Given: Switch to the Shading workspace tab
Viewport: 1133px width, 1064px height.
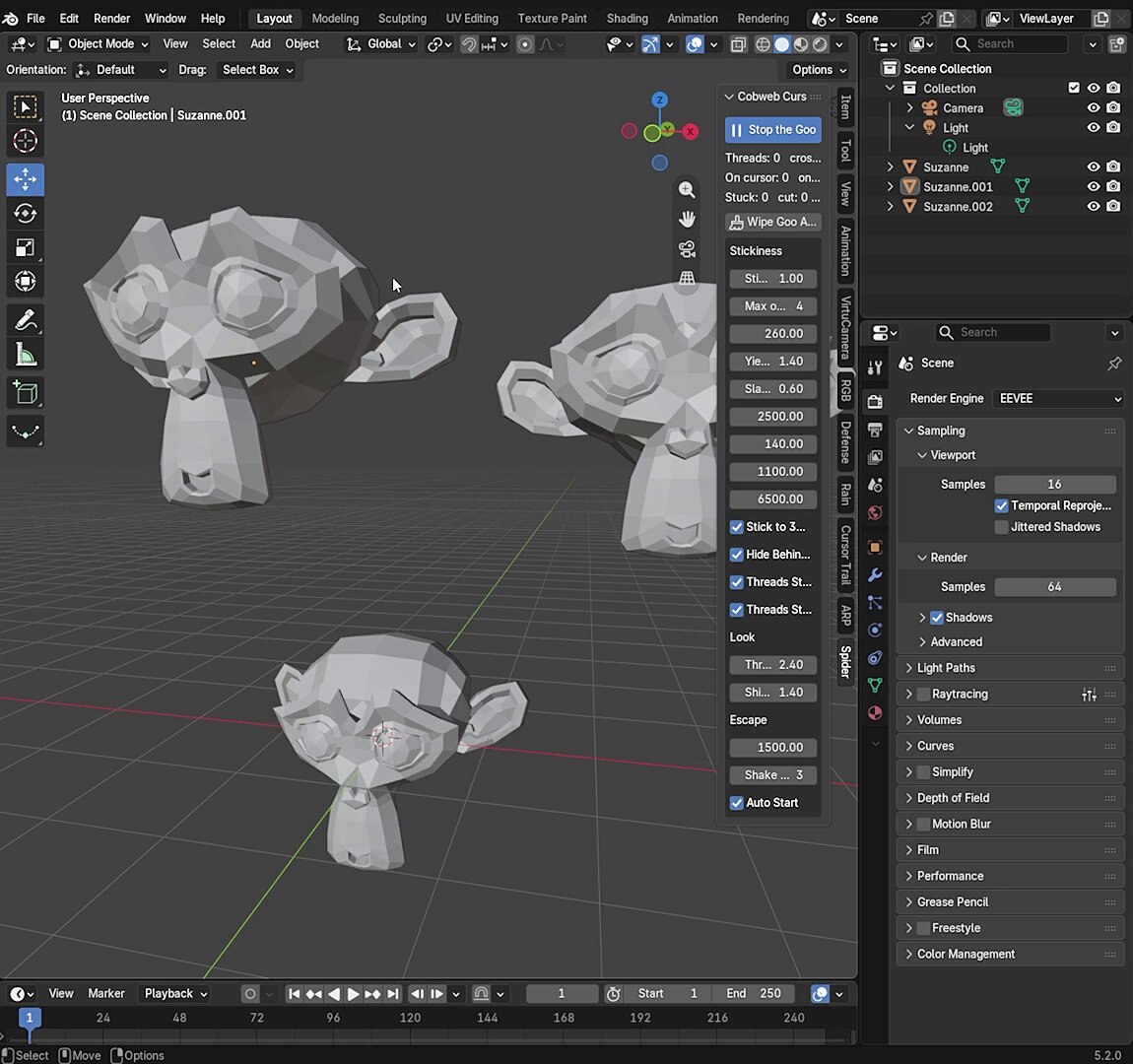Looking at the screenshot, I should click(627, 18).
